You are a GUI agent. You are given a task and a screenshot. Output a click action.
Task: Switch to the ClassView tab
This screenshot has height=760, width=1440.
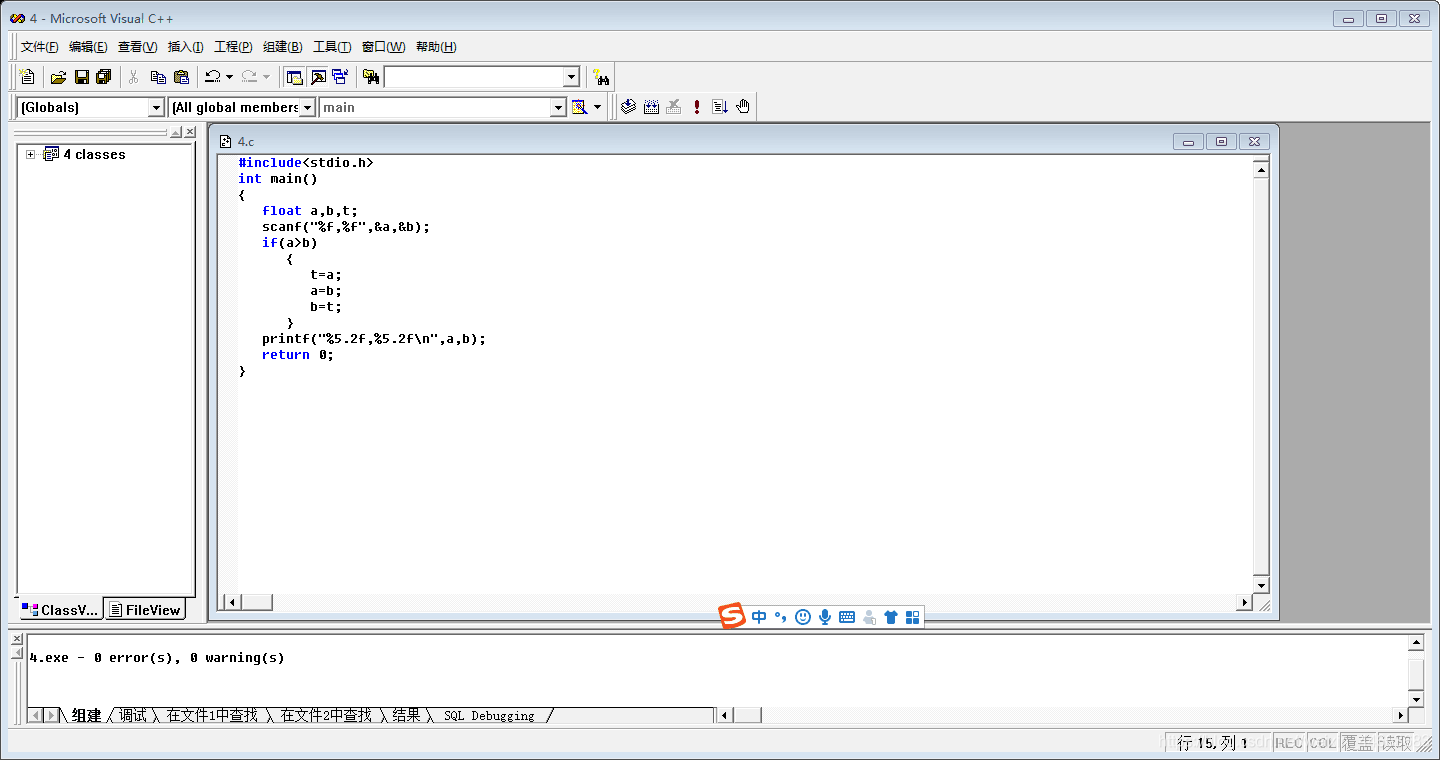point(60,610)
